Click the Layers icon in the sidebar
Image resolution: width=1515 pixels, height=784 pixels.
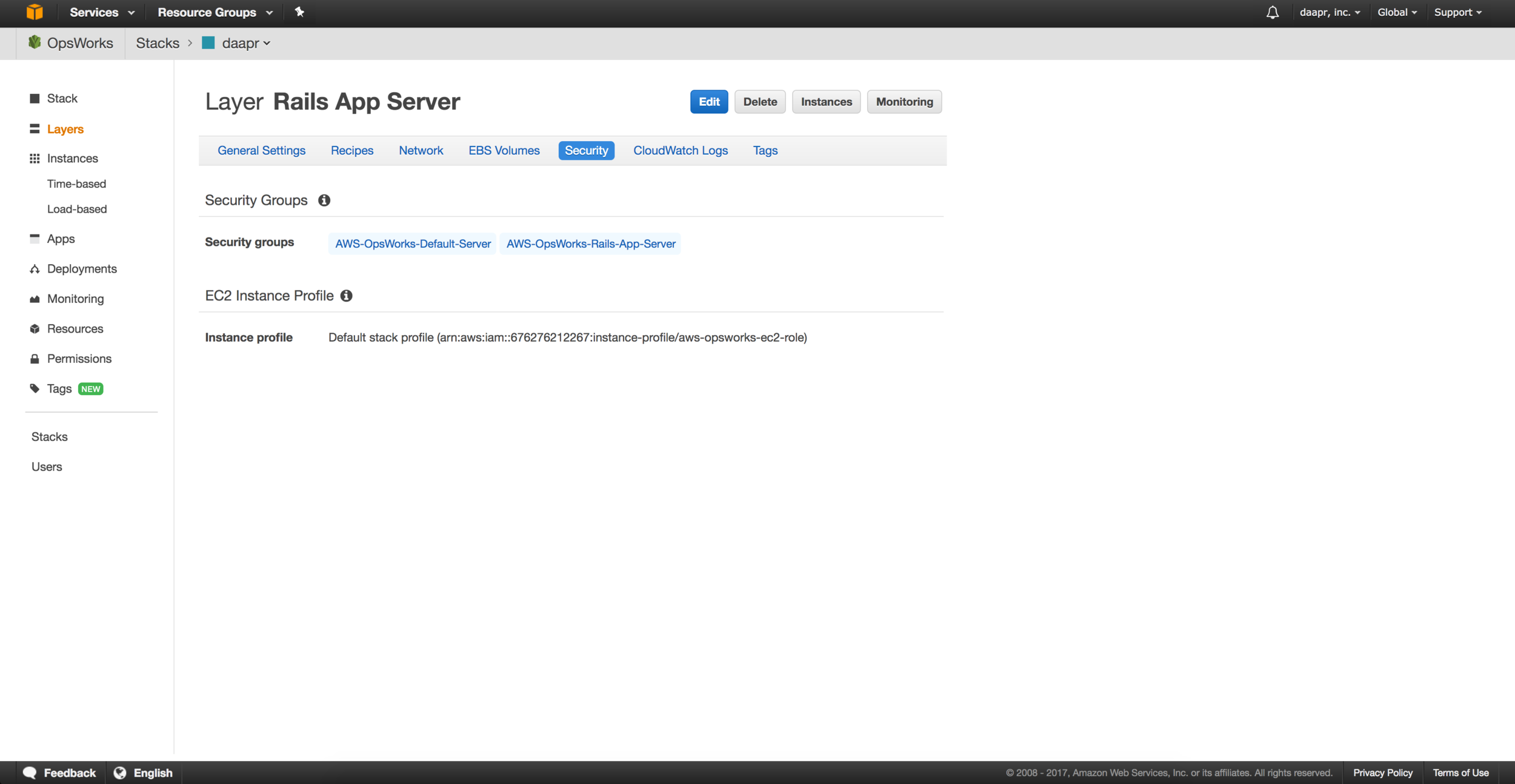click(x=35, y=129)
